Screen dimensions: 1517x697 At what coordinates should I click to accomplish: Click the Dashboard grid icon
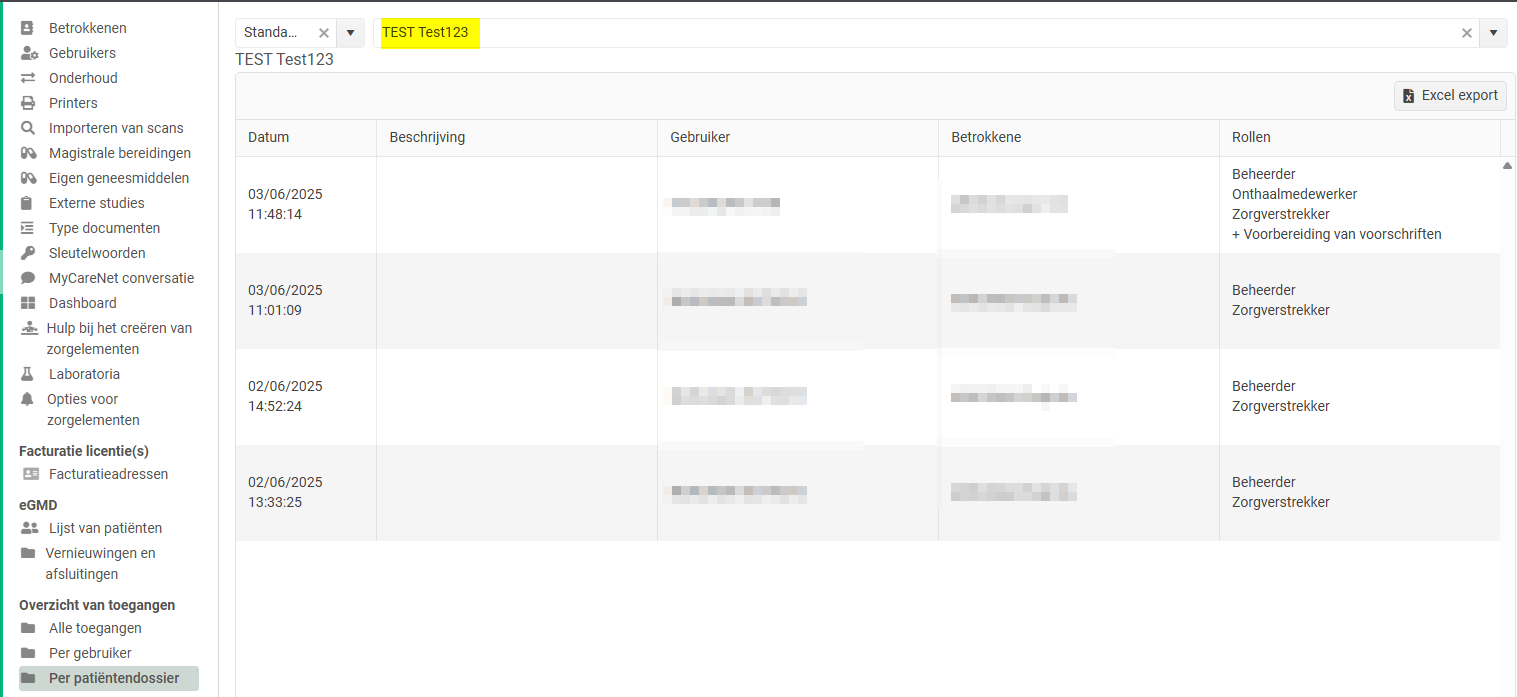[28, 303]
